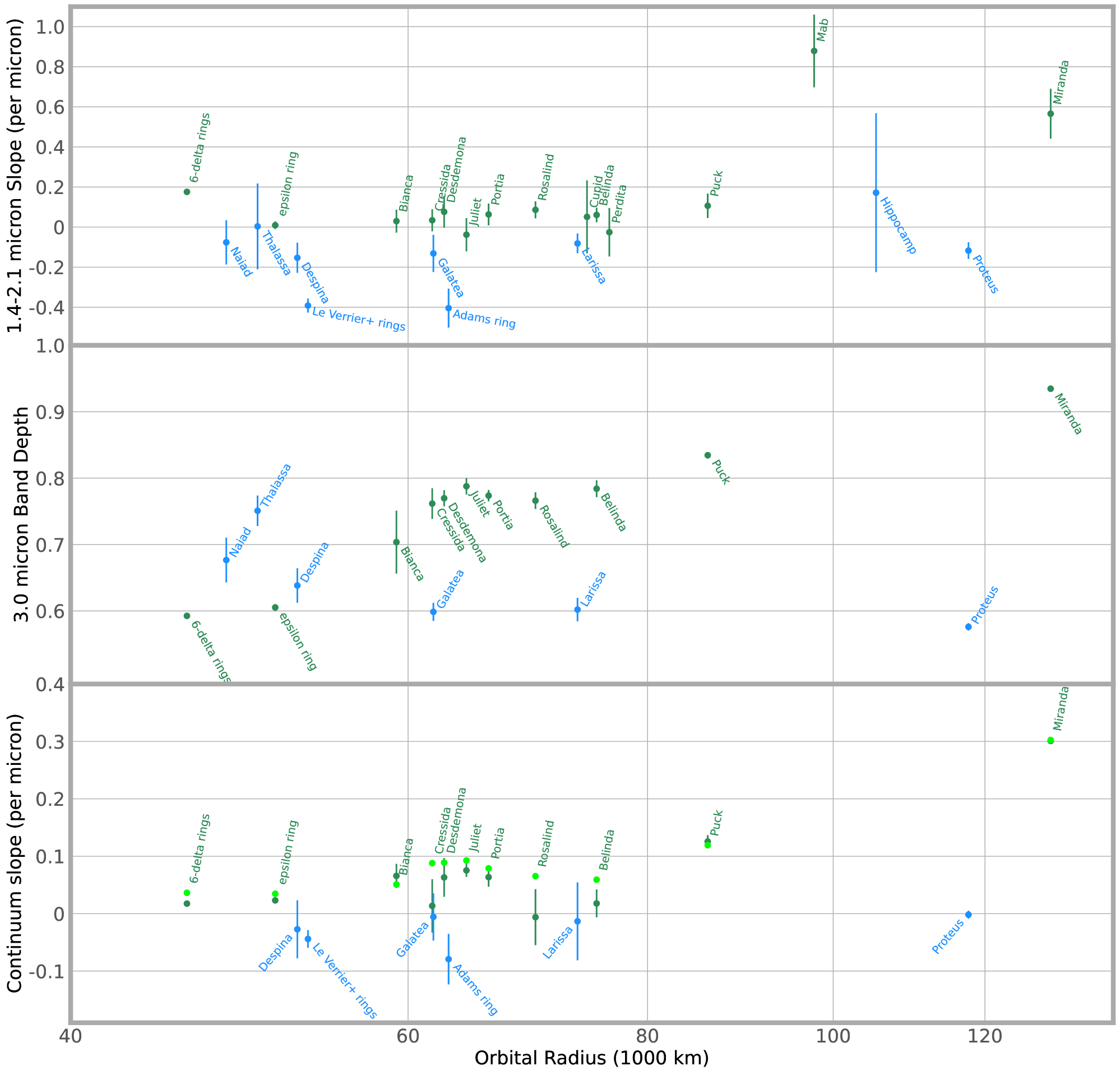Click the Mab data point in top panel
This screenshot has height=1075, width=1120.
coord(814,51)
